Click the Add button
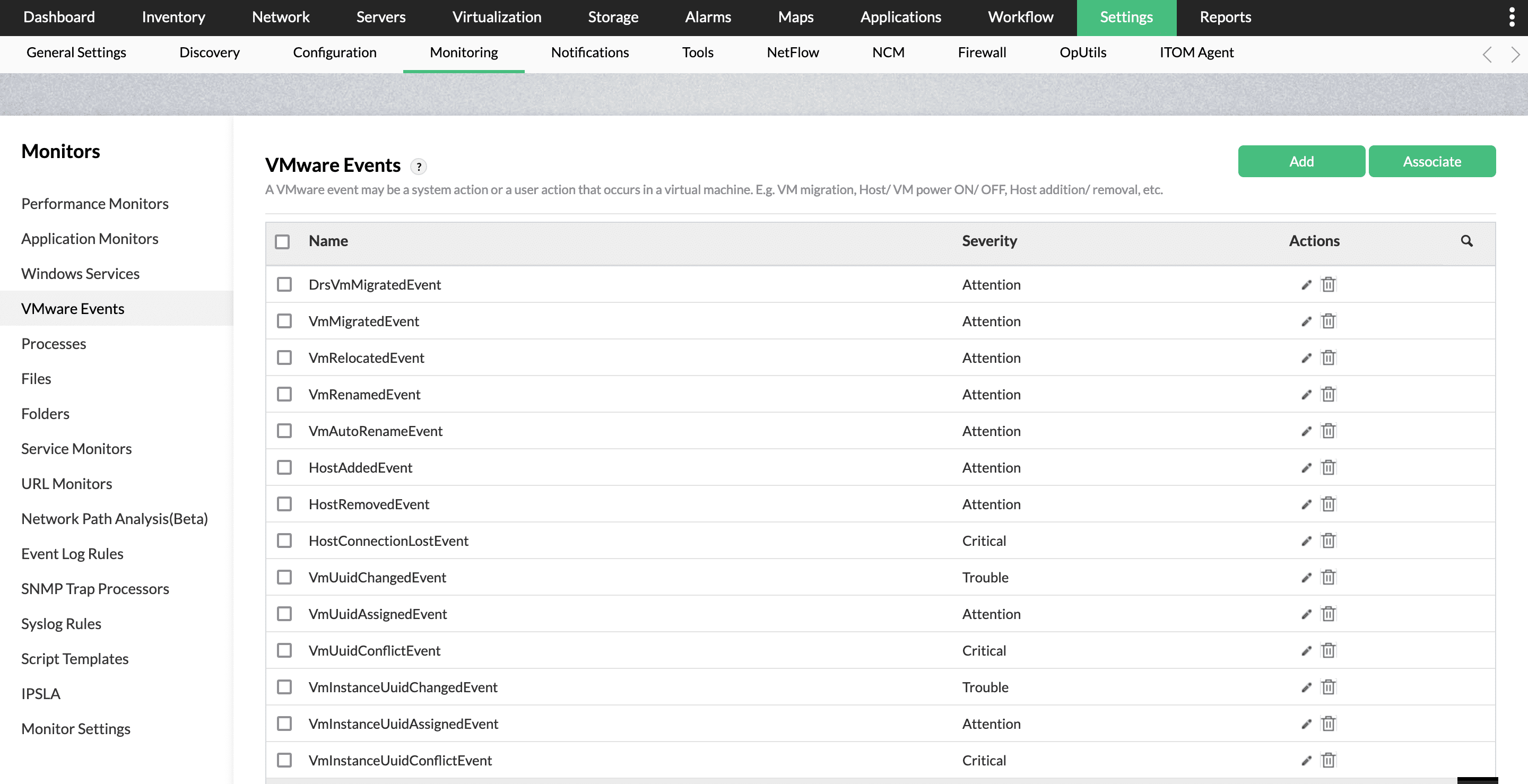This screenshot has width=1528, height=784. pyautogui.click(x=1301, y=161)
